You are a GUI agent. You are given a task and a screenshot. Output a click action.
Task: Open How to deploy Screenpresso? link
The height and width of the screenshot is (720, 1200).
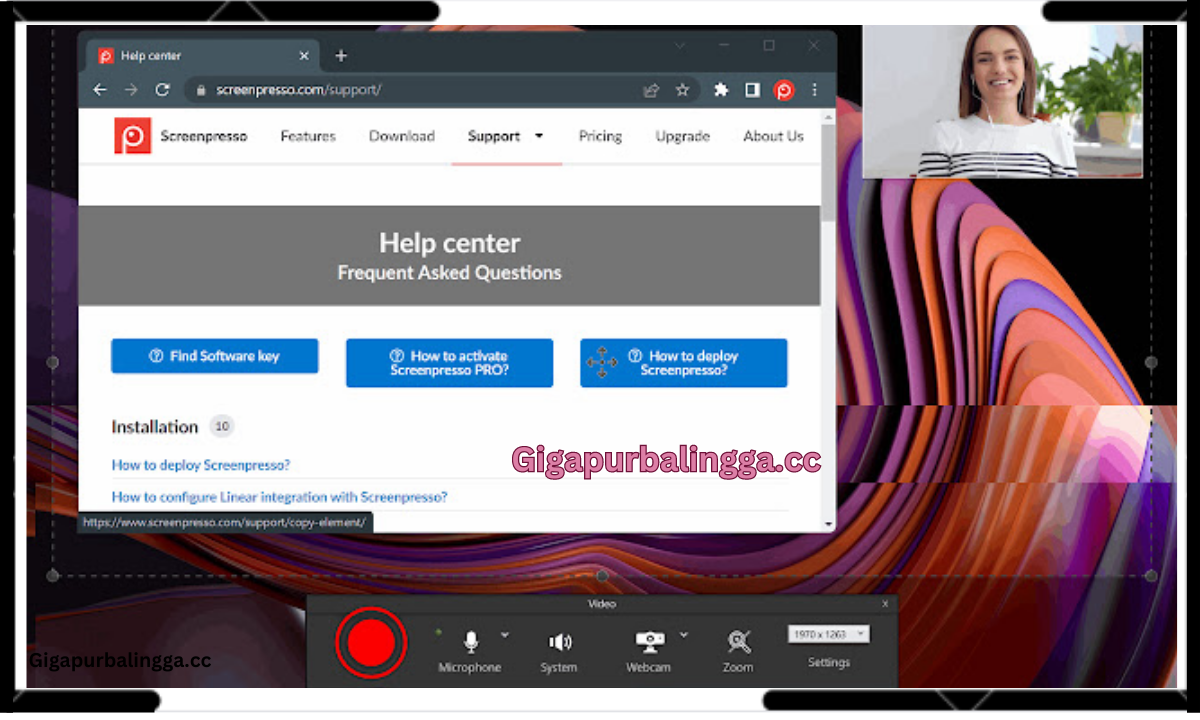[201, 465]
